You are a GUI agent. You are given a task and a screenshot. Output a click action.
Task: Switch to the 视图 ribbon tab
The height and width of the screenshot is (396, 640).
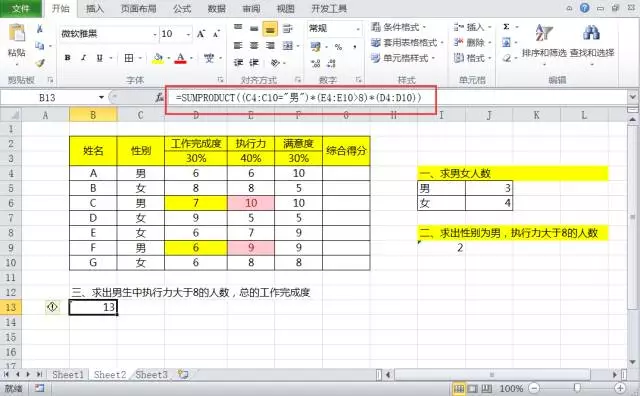coord(285,9)
